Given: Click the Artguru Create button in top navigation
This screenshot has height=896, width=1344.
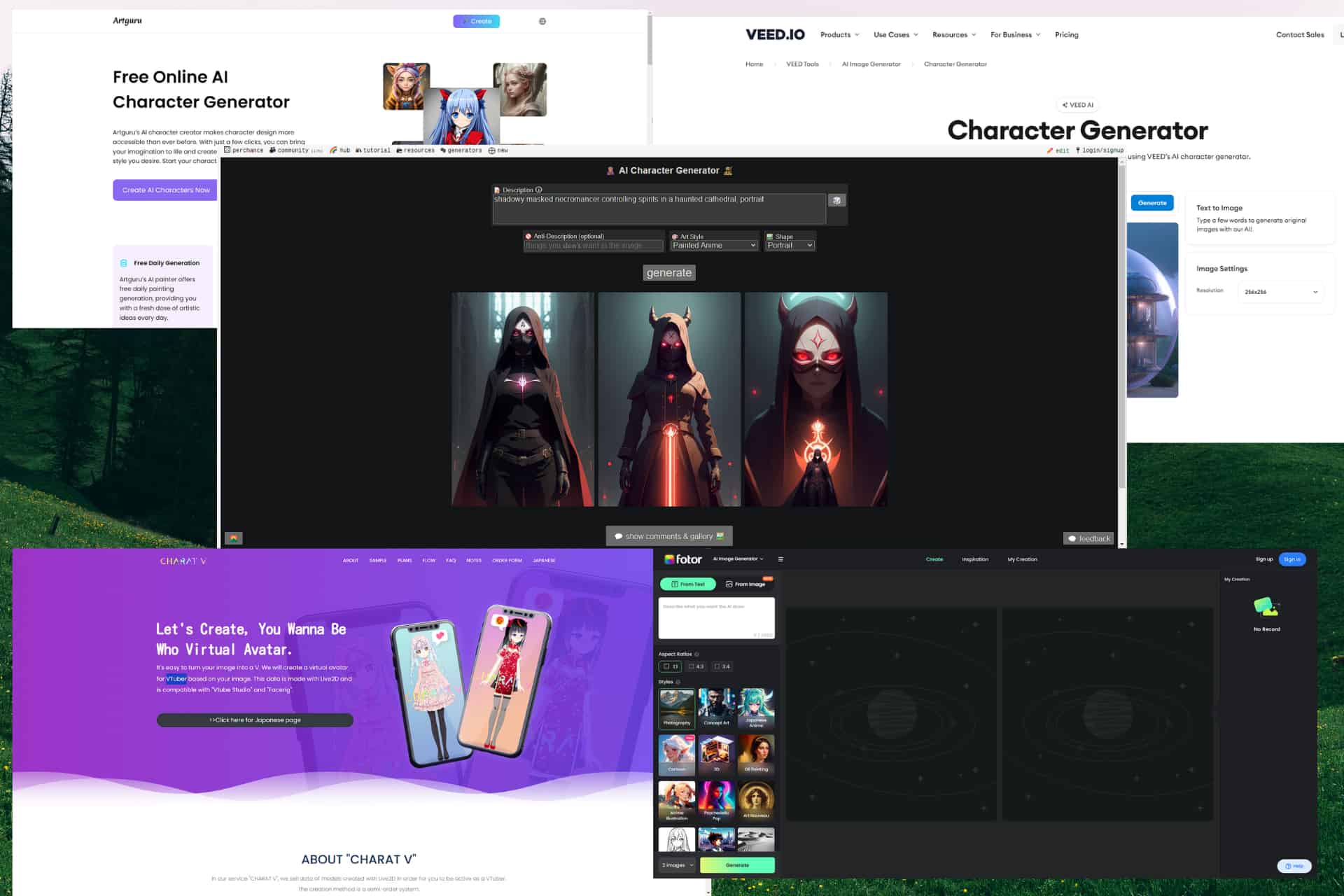Looking at the screenshot, I should pos(477,21).
